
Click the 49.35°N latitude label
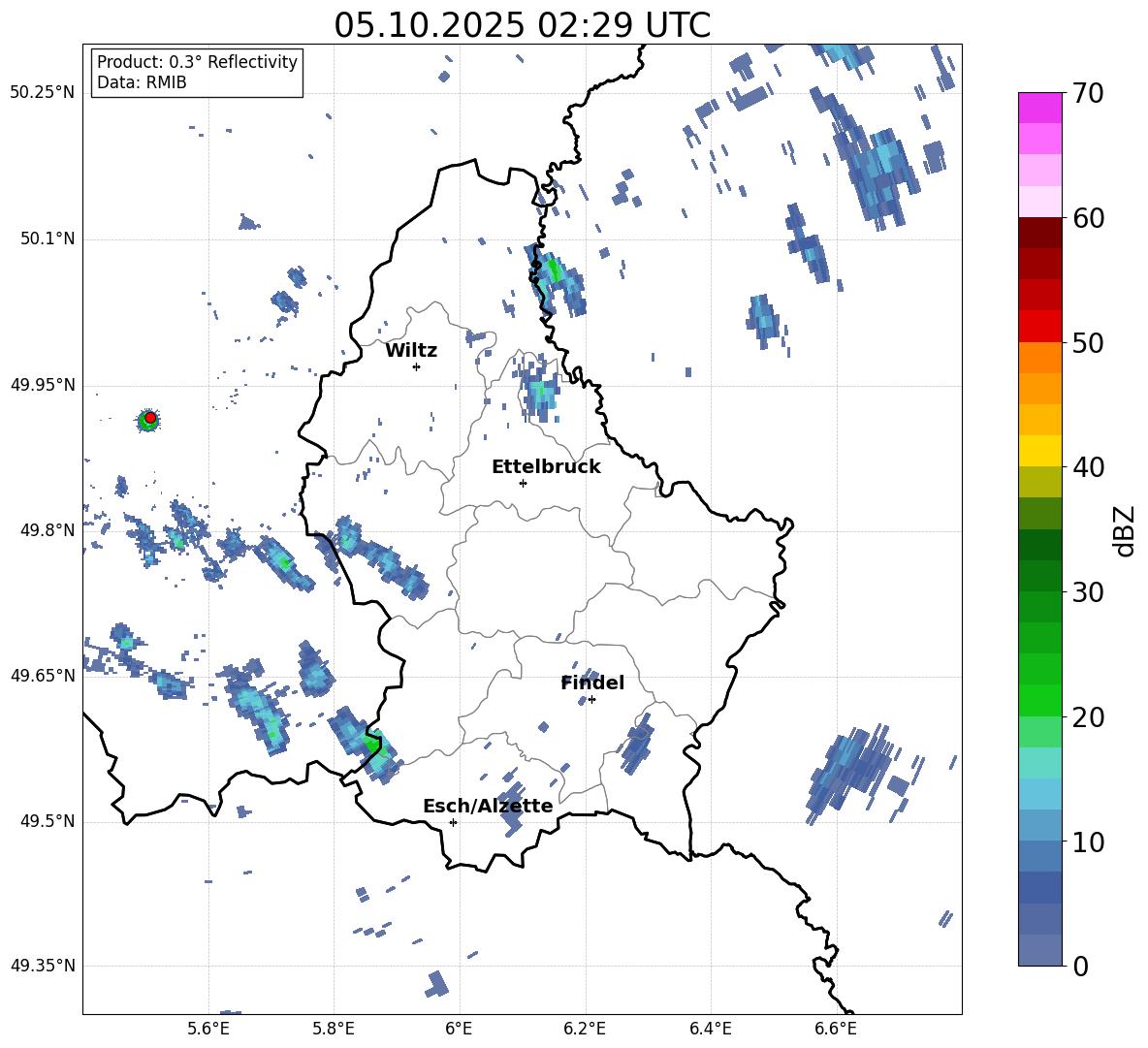[43, 966]
